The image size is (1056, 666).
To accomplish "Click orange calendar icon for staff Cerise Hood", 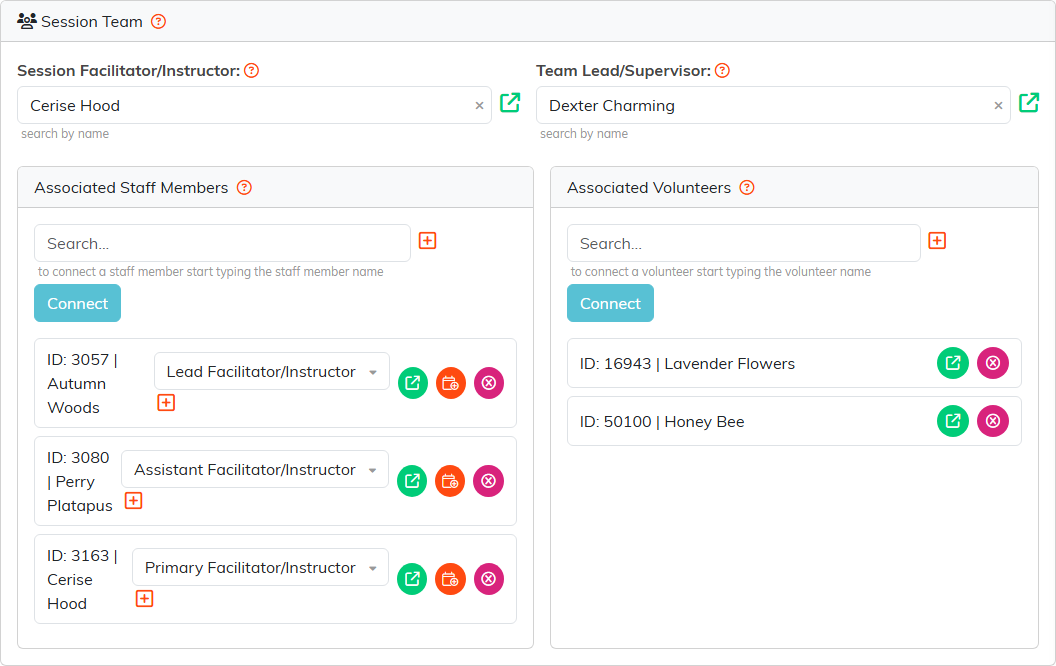I will pyautogui.click(x=450, y=579).
